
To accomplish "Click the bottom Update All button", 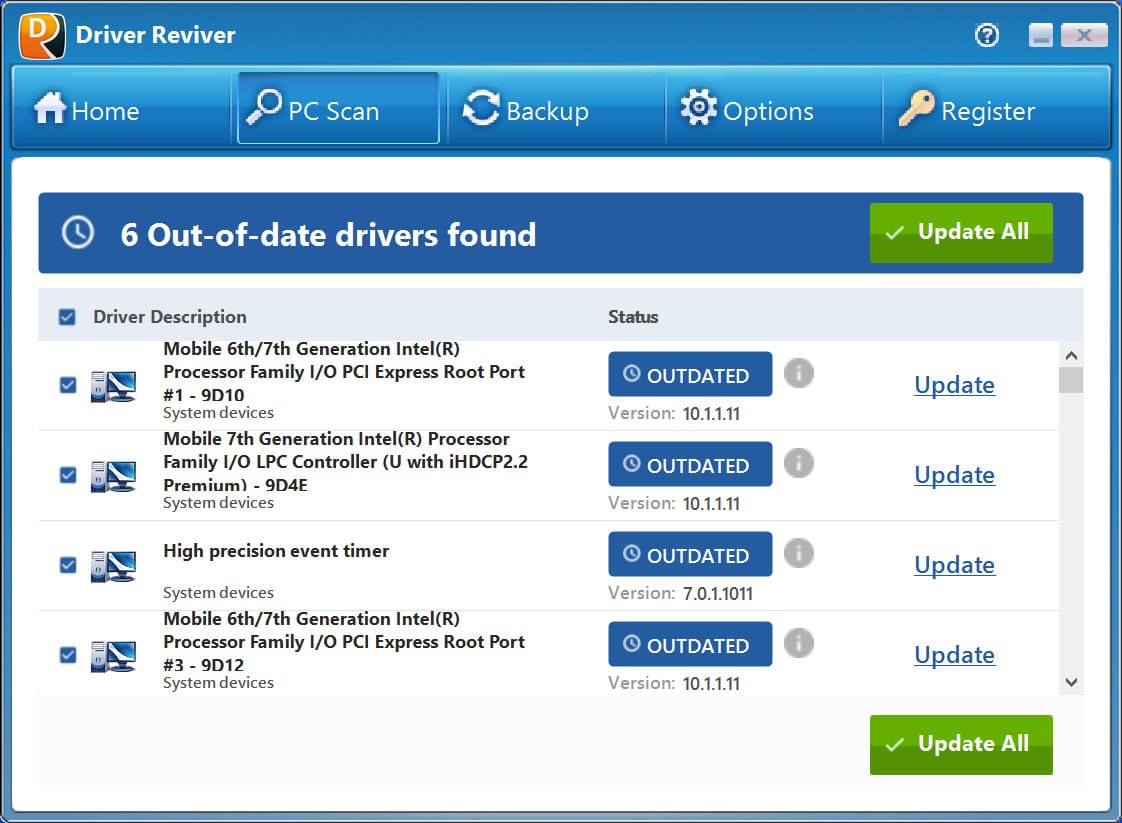I will (961, 744).
